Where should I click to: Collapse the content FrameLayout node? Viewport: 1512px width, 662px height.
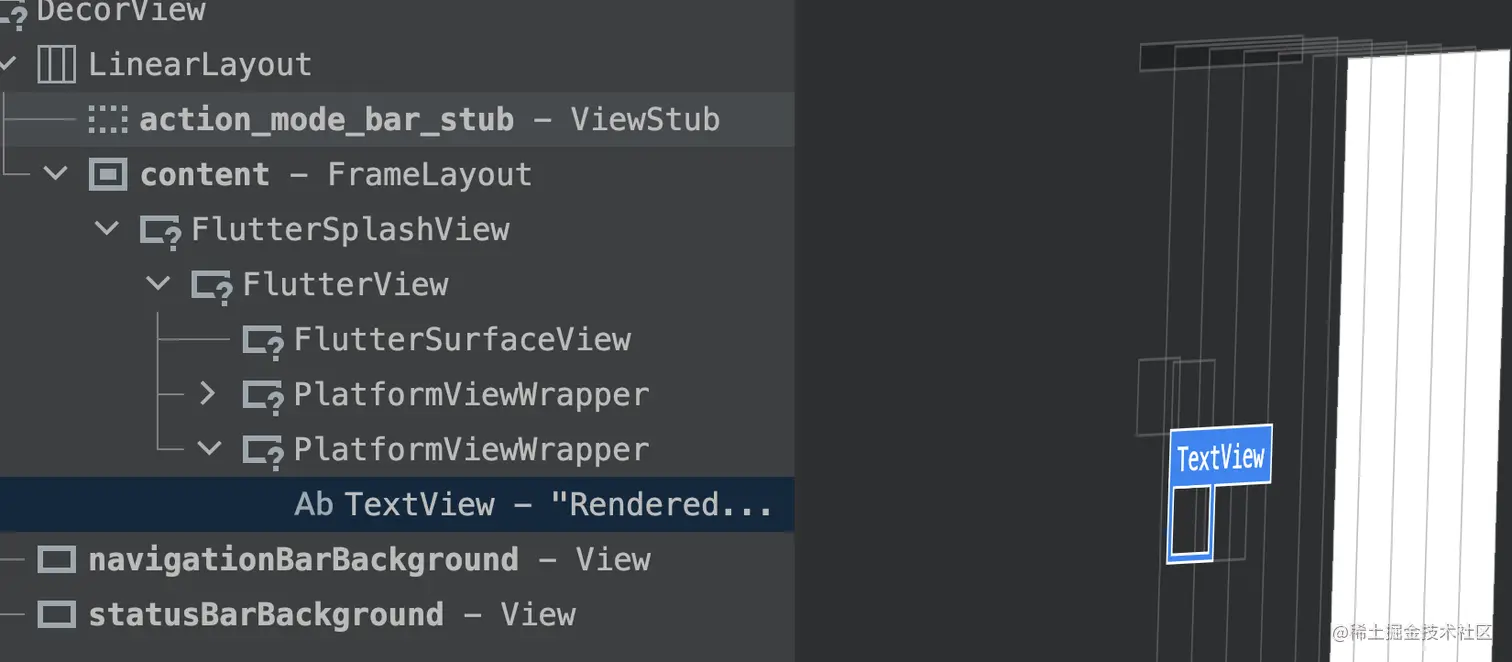(56, 174)
